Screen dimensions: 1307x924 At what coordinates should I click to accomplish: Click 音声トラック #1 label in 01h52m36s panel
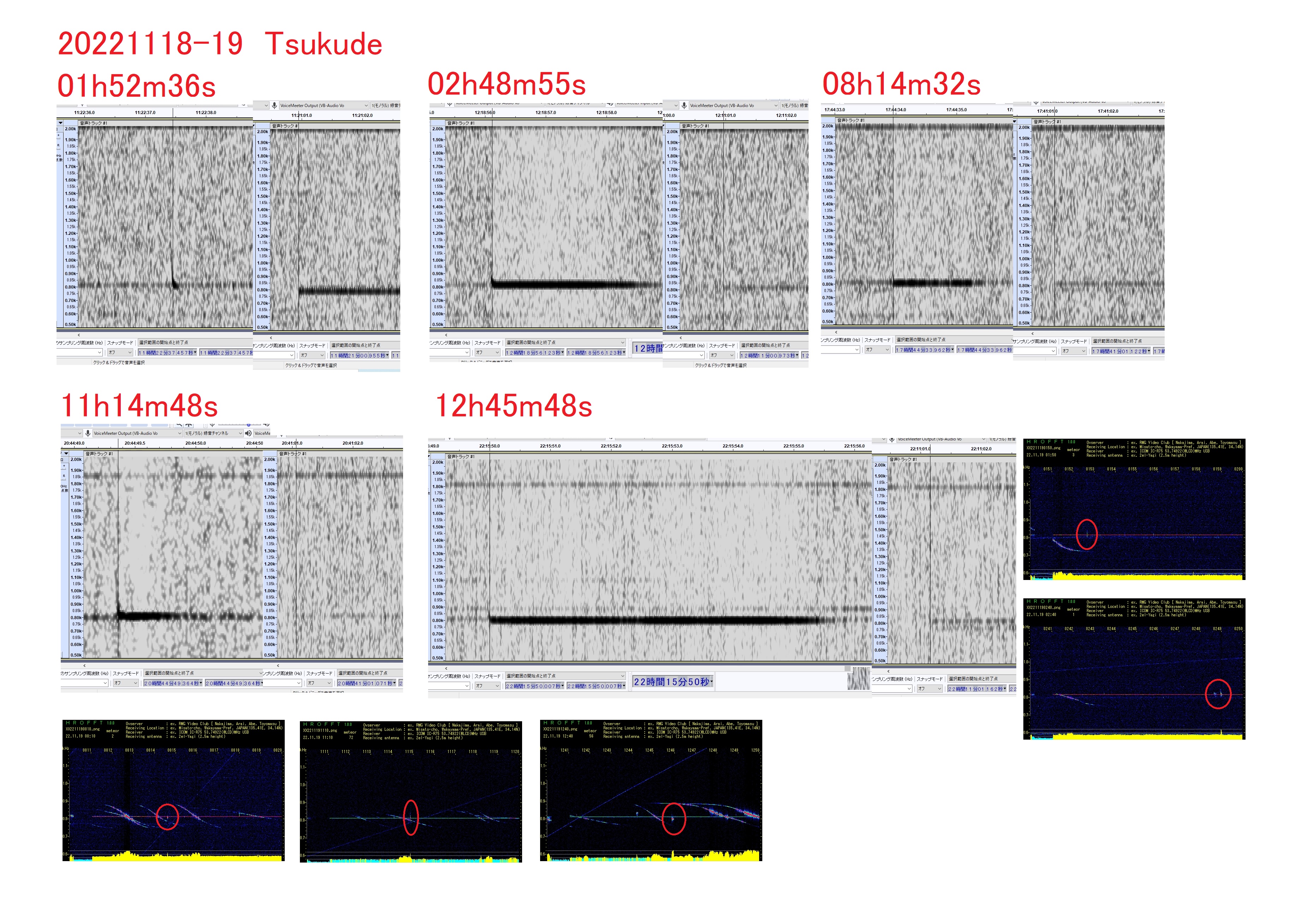pos(94,123)
